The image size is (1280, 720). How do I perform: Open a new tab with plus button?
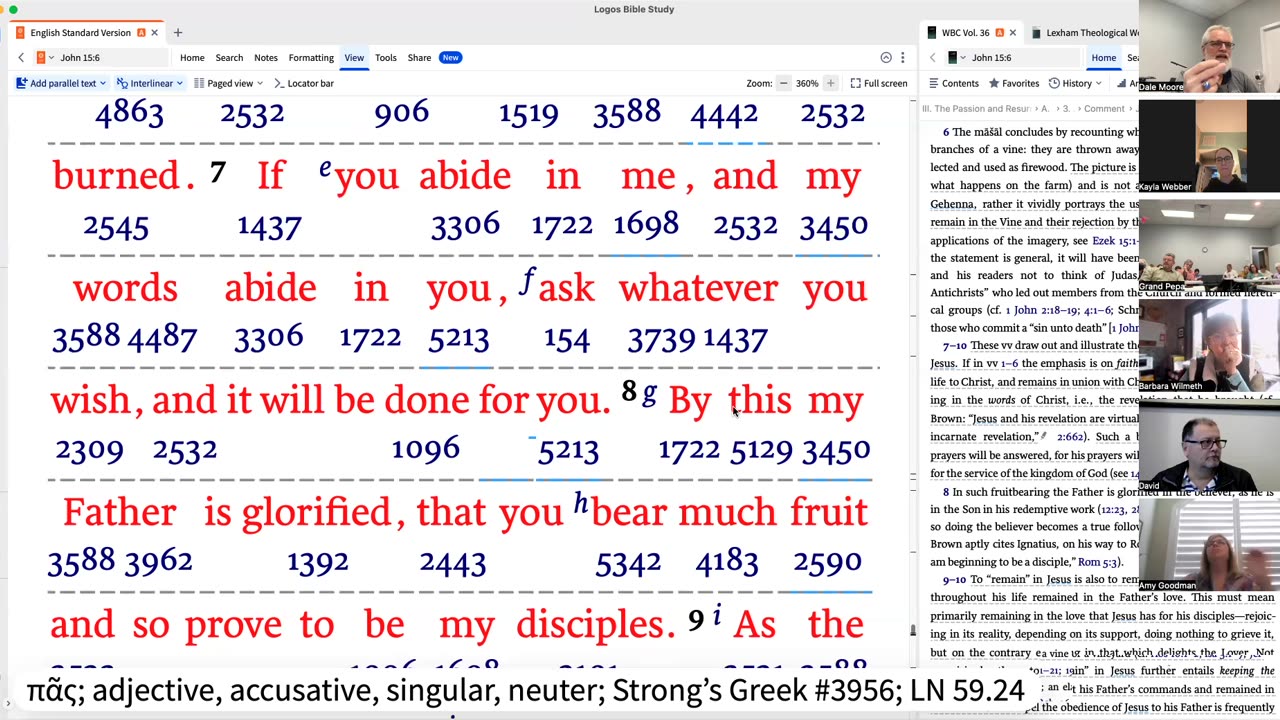pos(178,33)
